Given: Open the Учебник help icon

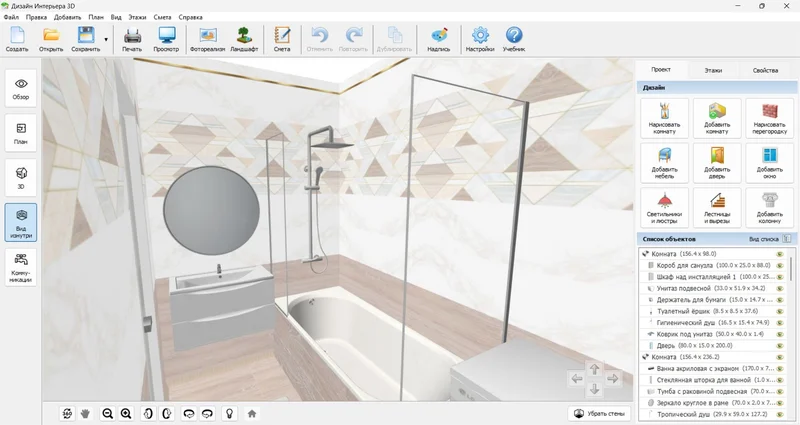Looking at the screenshot, I should tap(514, 40).
